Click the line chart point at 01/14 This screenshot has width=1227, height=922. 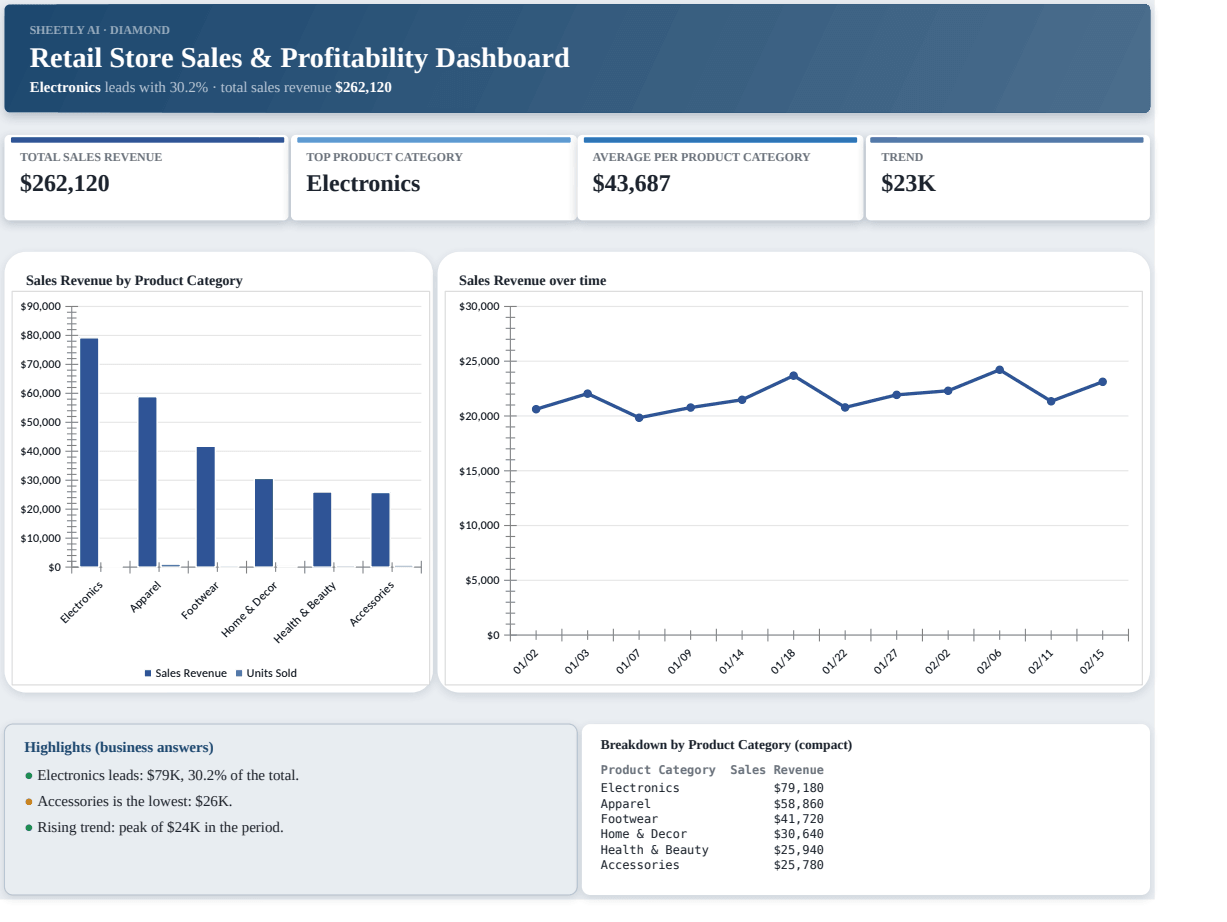tap(742, 399)
